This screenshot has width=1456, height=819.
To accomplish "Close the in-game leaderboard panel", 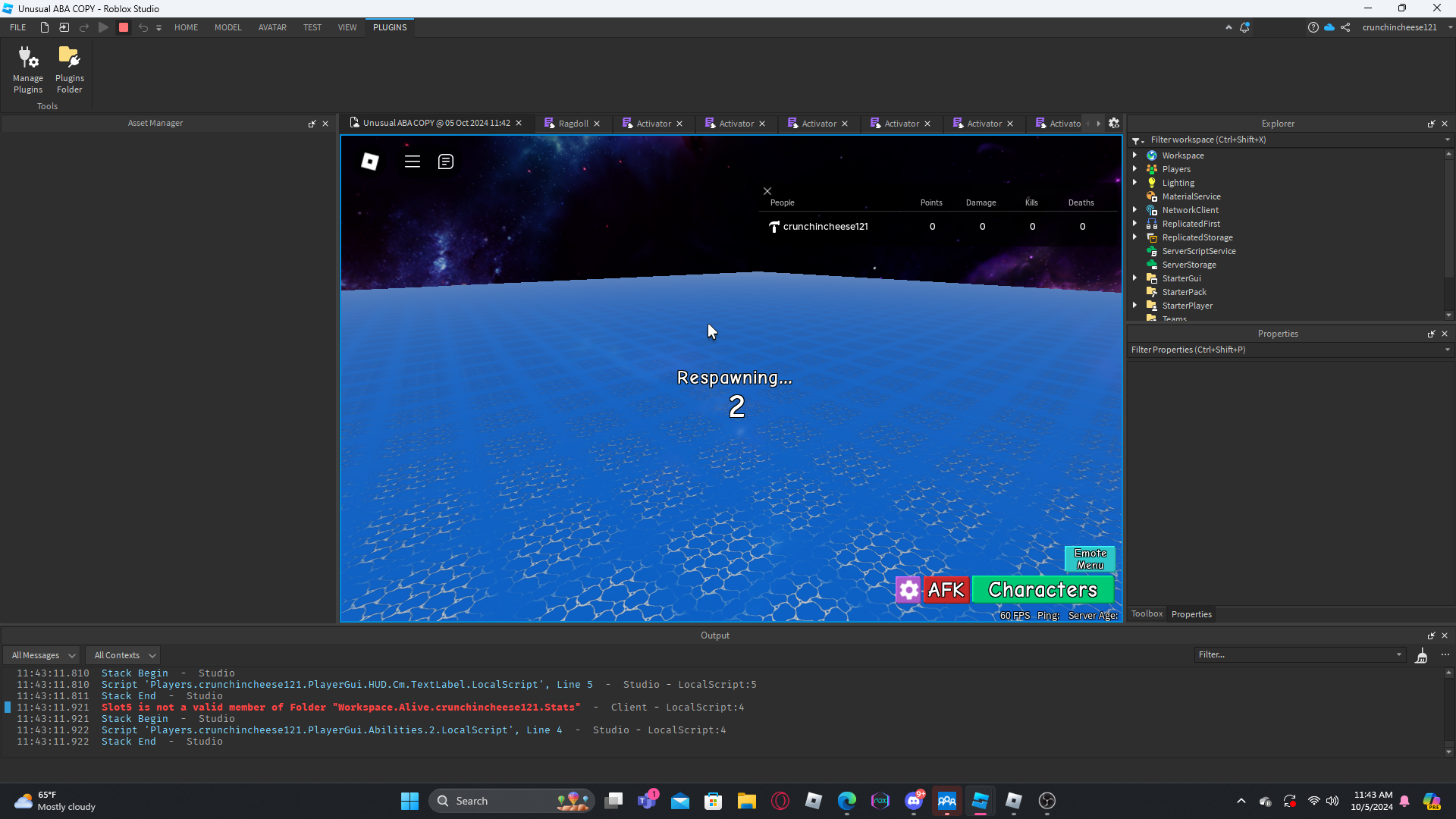I will [767, 191].
